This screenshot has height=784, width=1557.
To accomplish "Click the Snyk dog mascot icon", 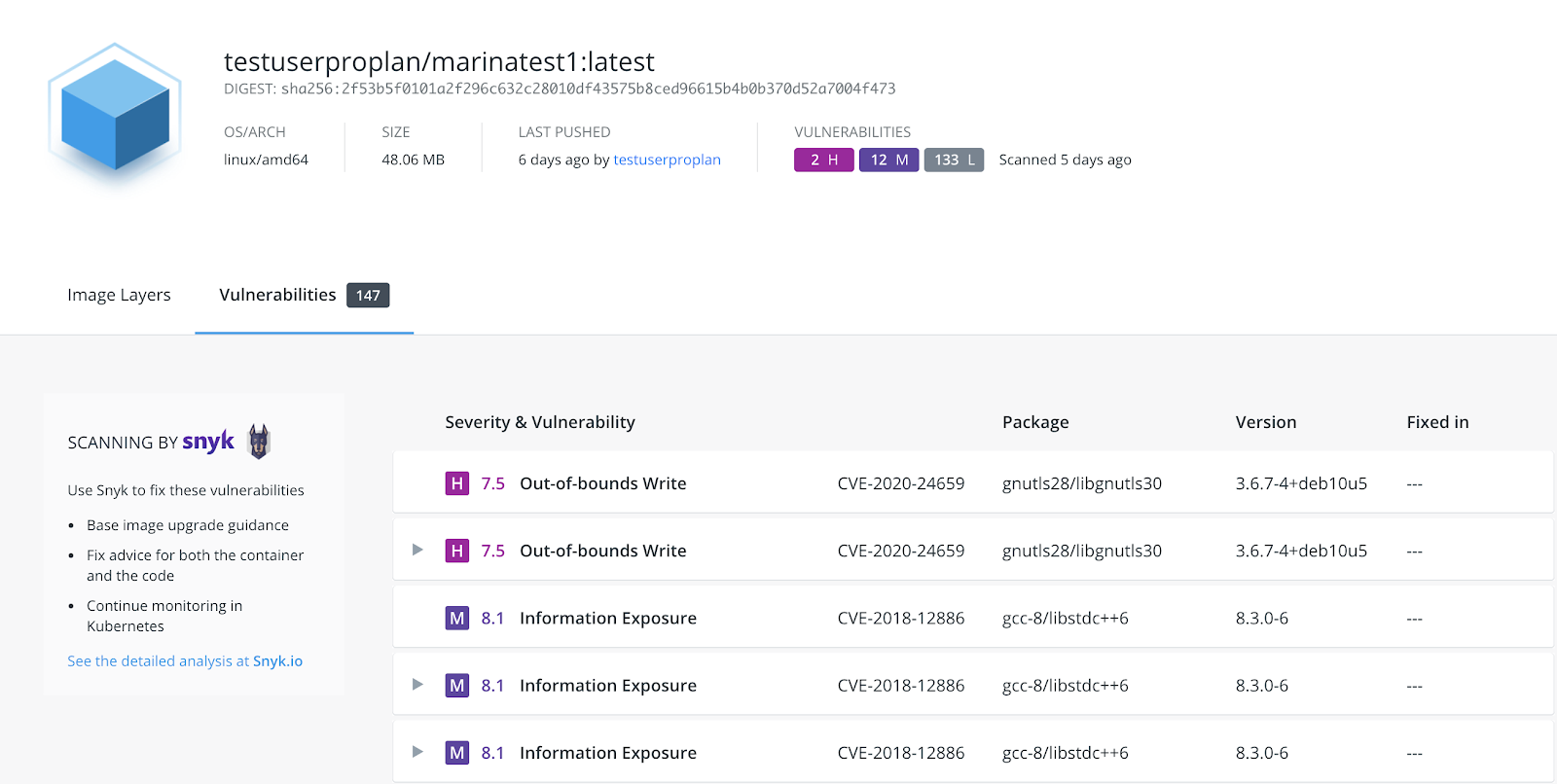I will (x=258, y=442).
